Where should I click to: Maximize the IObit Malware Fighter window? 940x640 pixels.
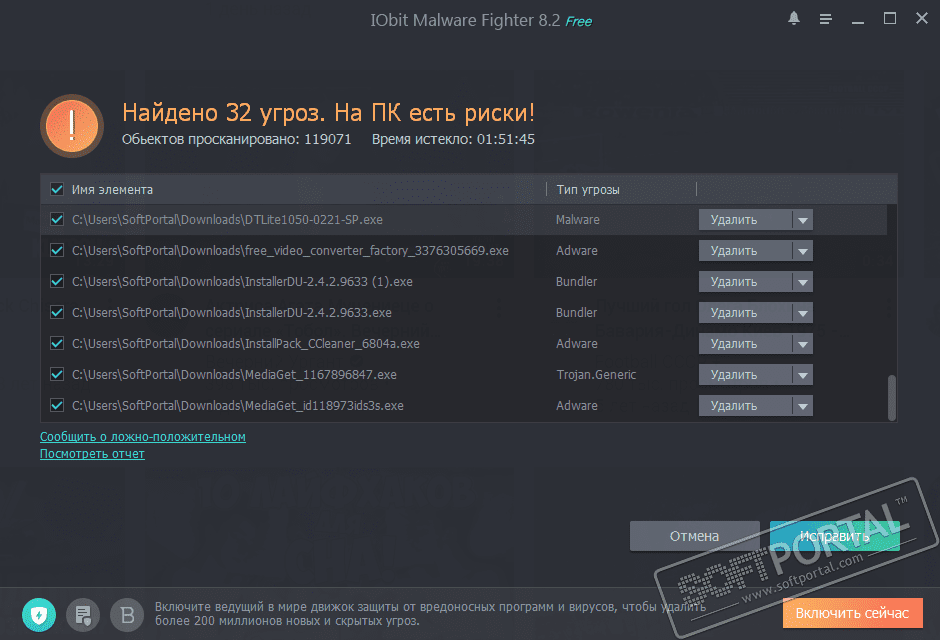coord(890,19)
